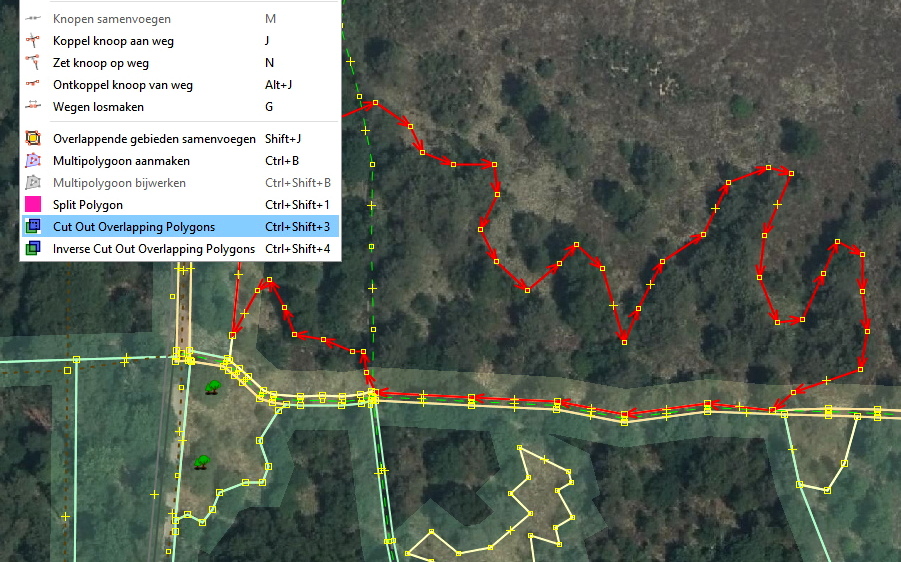Select Overlappende gebieden samenvoegen

point(180,138)
